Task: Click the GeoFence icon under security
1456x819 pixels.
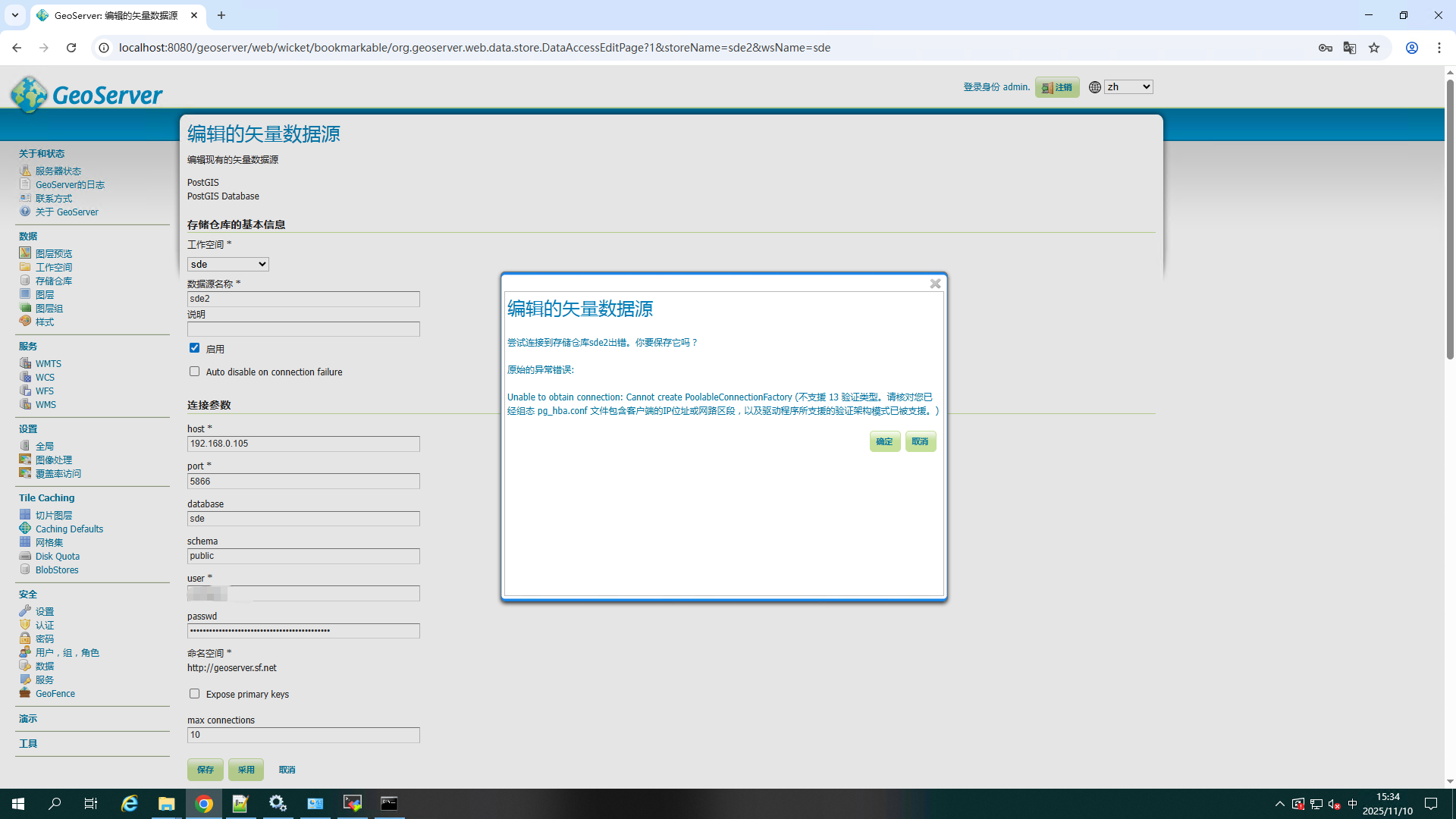Action: tap(25, 693)
